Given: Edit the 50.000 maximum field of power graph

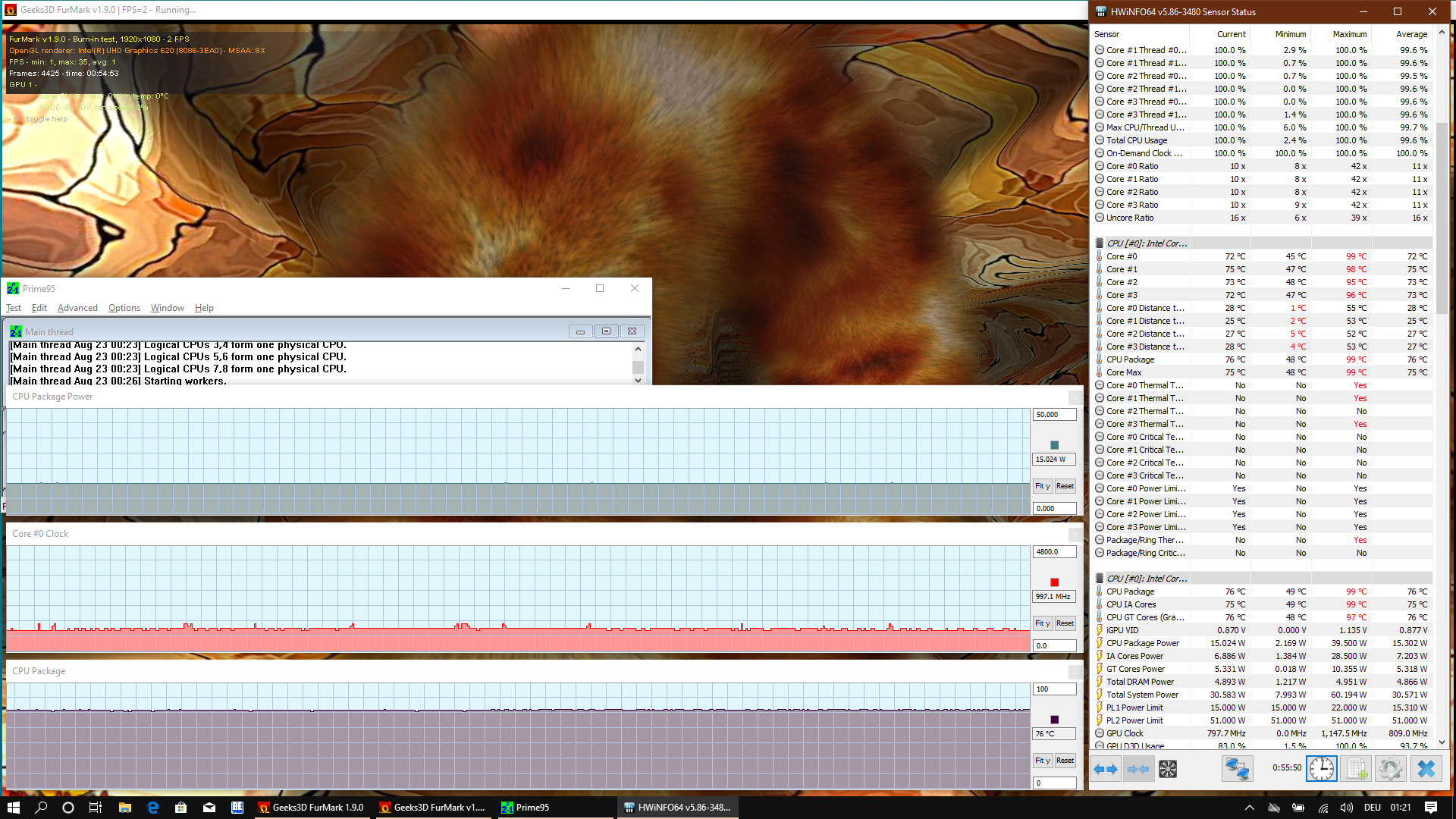Looking at the screenshot, I should pyautogui.click(x=1054, y=415).
